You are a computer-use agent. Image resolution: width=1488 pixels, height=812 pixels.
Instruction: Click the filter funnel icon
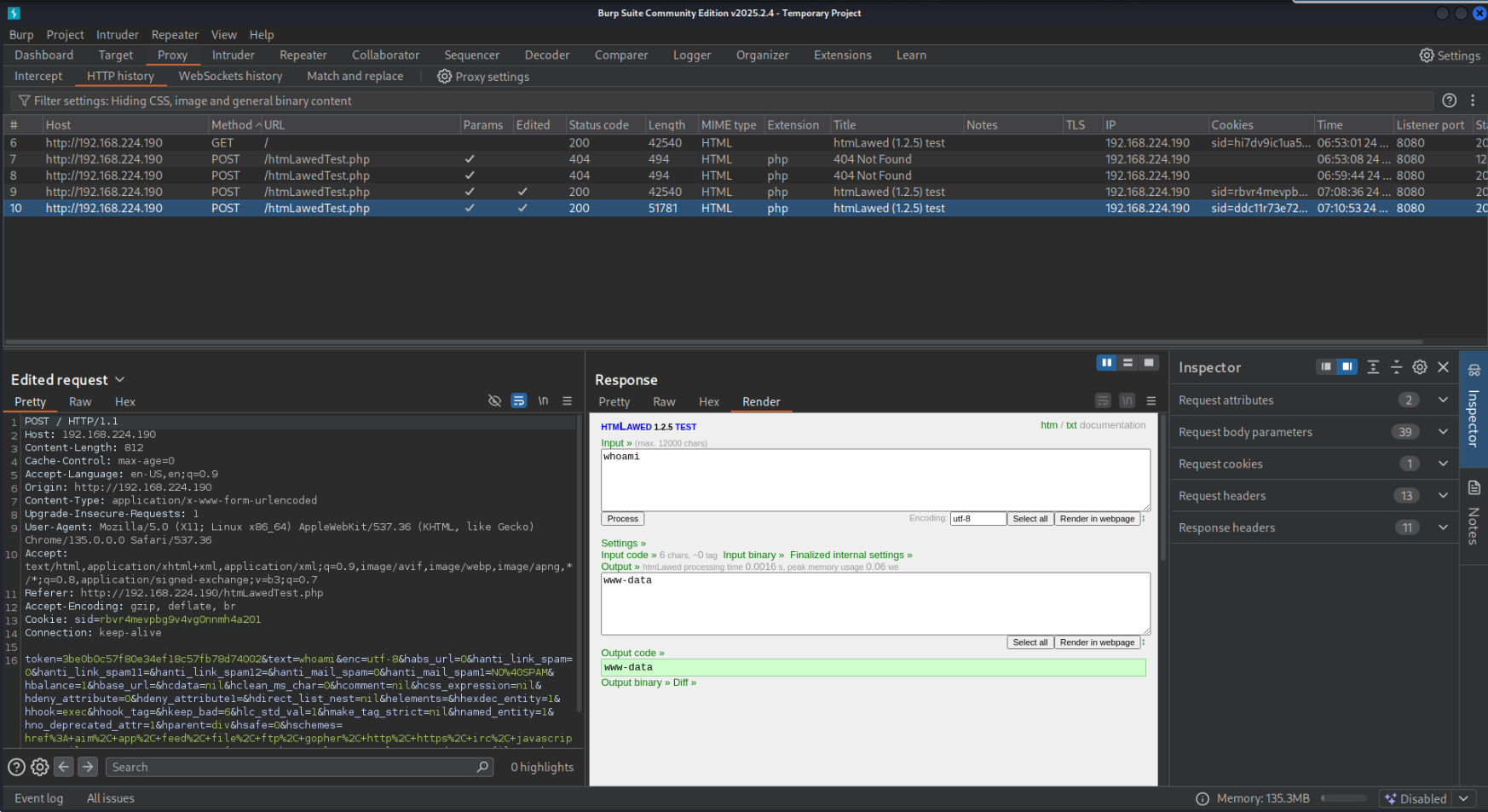pos(24,101)
